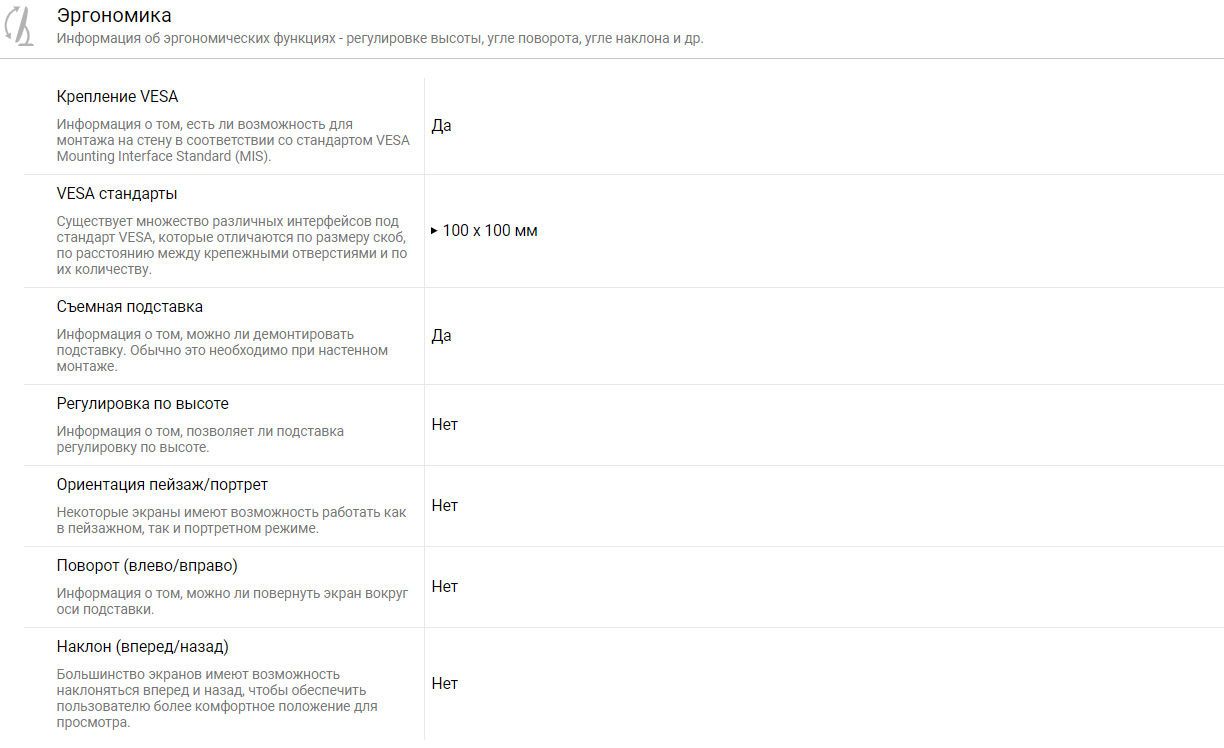
Task: Click the ergonomics subtitle description under heading
Action: 380,39
